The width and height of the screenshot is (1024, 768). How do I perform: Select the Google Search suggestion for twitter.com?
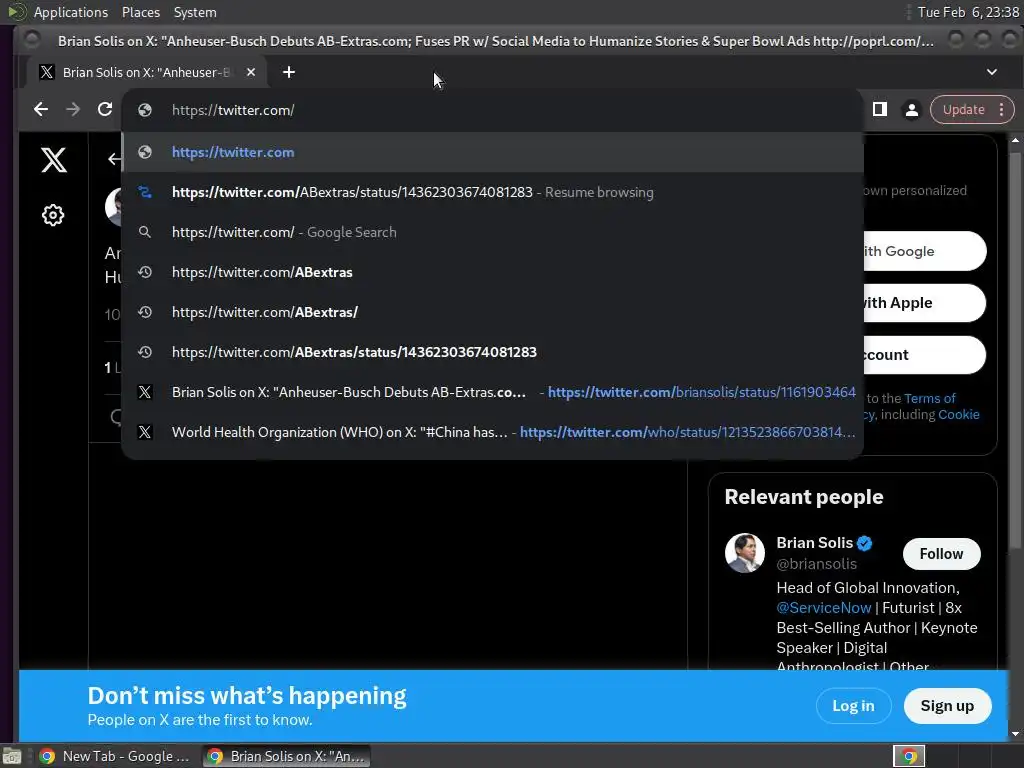coord(493,232)
